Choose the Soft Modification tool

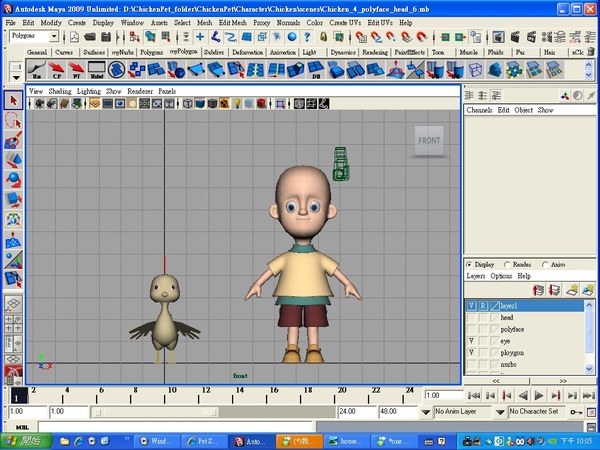[x=13, y=240]
